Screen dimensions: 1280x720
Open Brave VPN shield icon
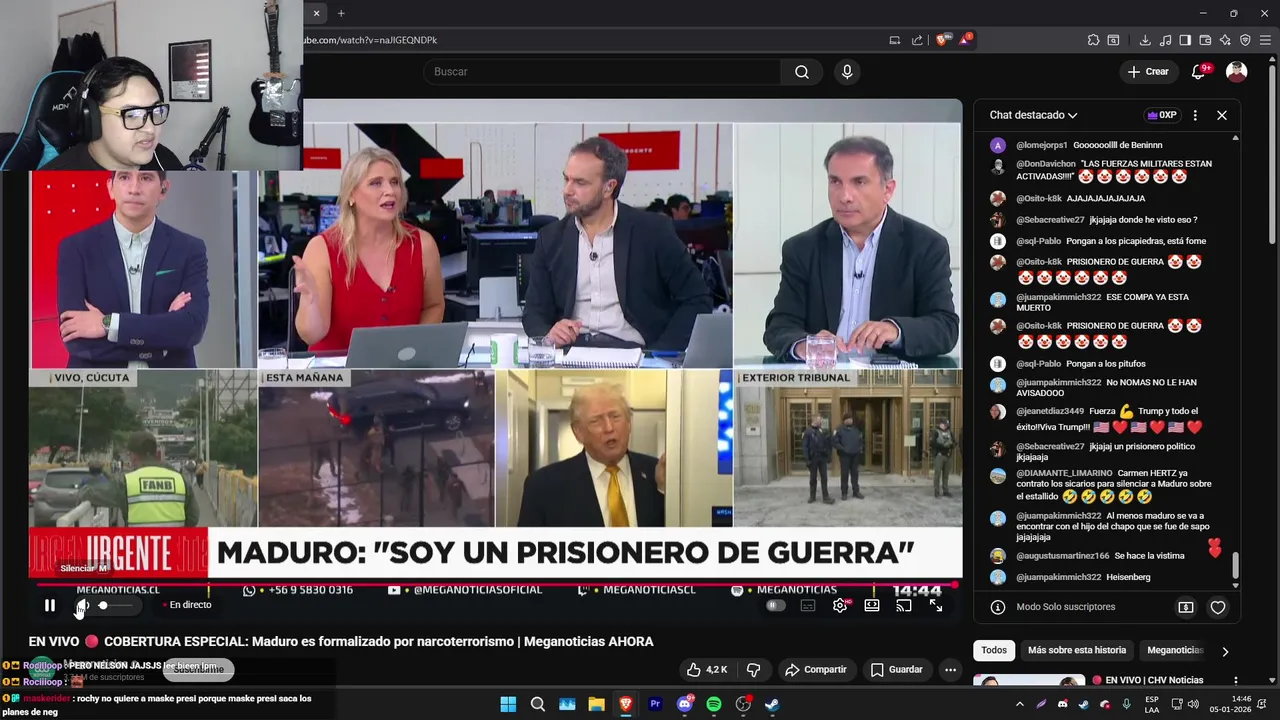[x=1245, y=40]
